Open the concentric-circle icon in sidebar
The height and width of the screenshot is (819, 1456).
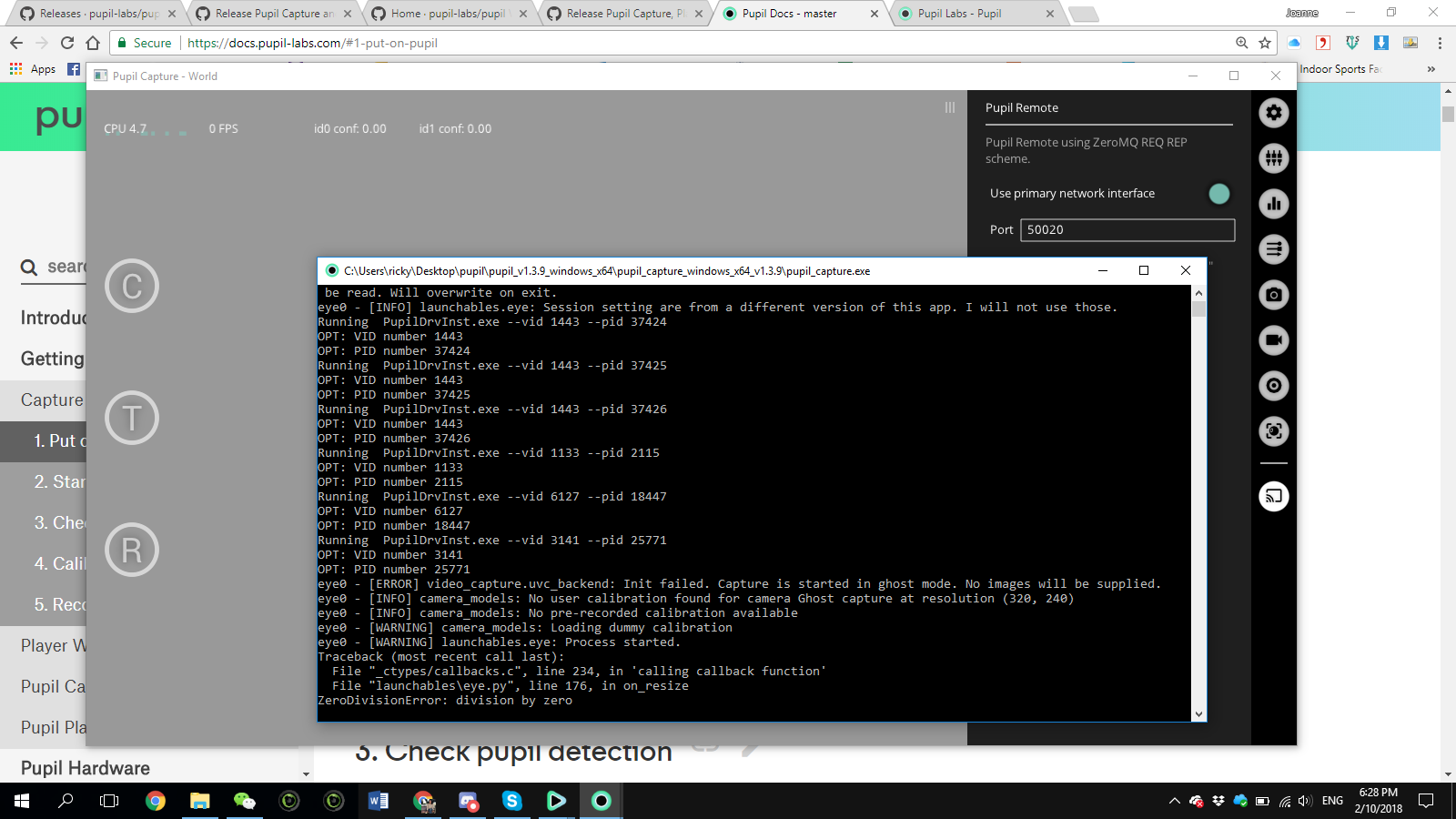point(1274,386)
